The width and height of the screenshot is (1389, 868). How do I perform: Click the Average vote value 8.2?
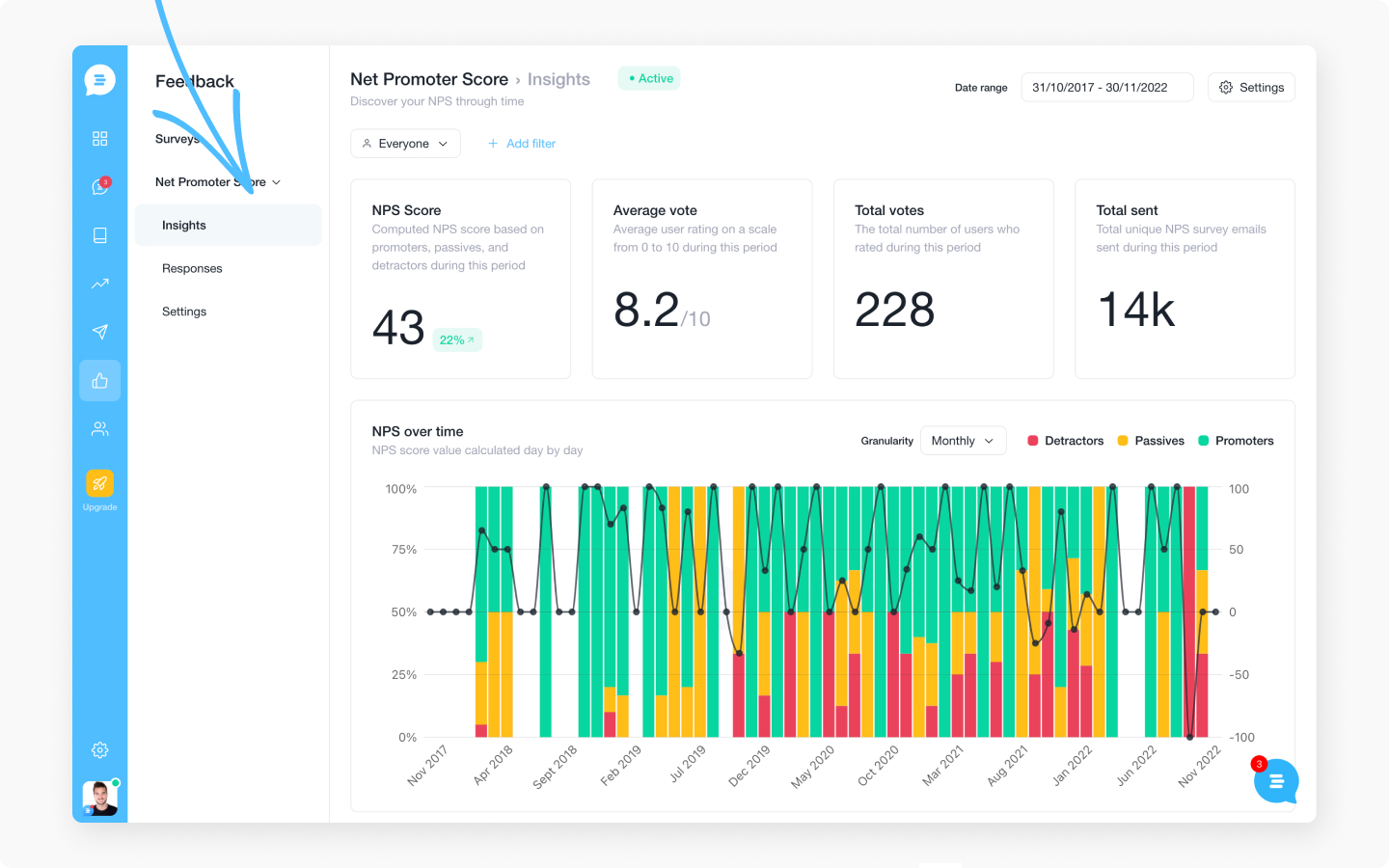point(646,311)
